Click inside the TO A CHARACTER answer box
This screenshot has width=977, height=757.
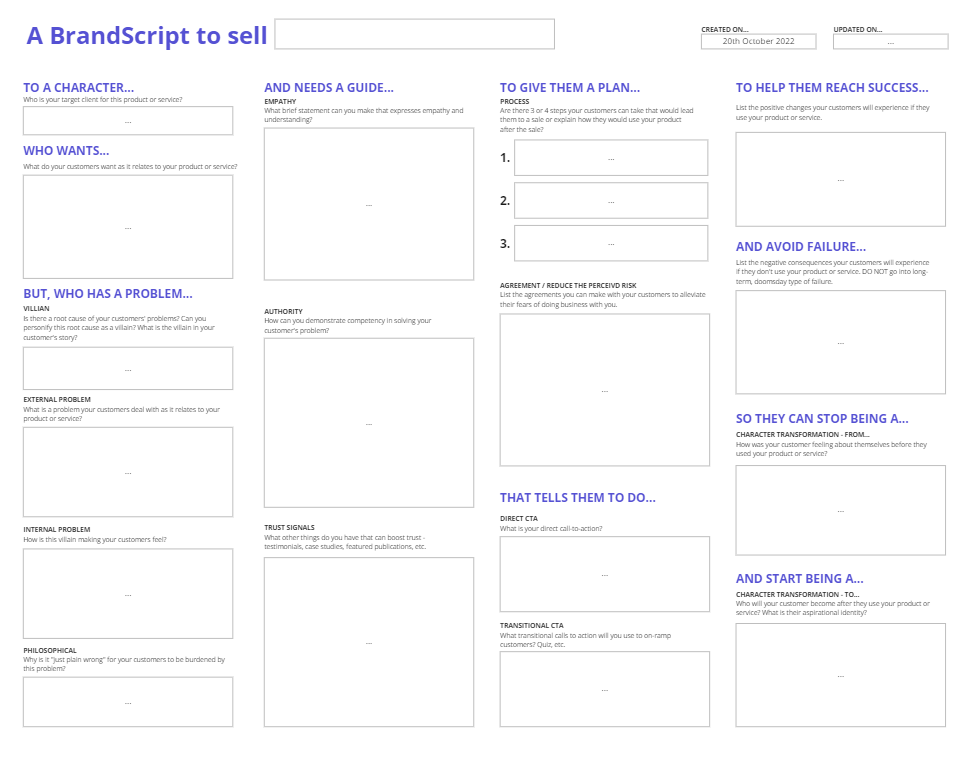click(127, 120)
